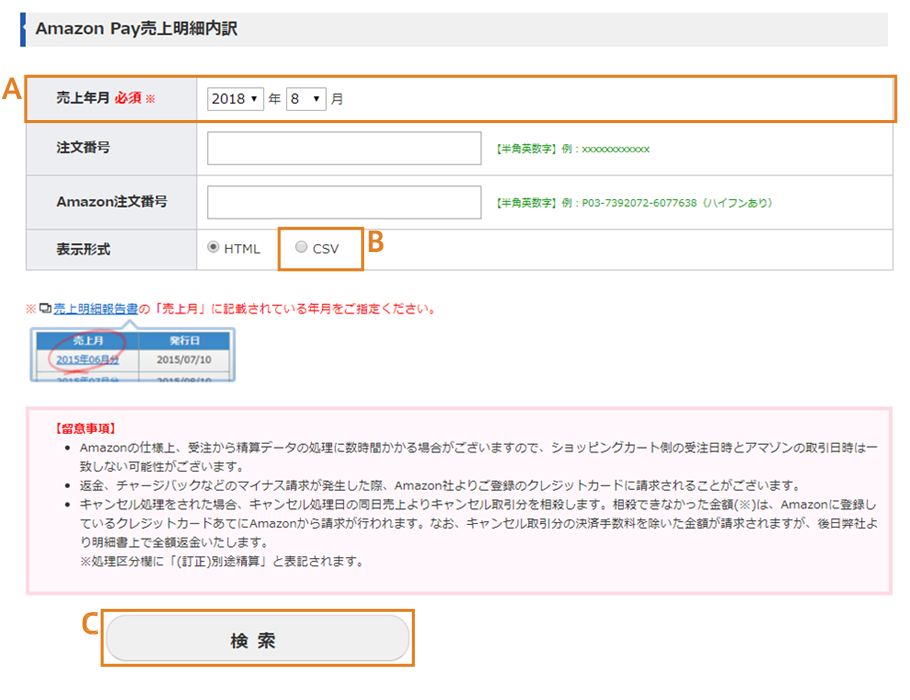Select the CSV display format radio button
910x700 pixels.
(x=301, y=247)
